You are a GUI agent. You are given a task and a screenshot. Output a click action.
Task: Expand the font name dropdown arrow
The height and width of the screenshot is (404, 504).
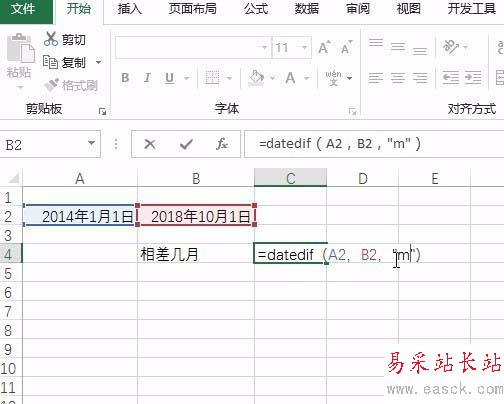(x=264, y=47)
